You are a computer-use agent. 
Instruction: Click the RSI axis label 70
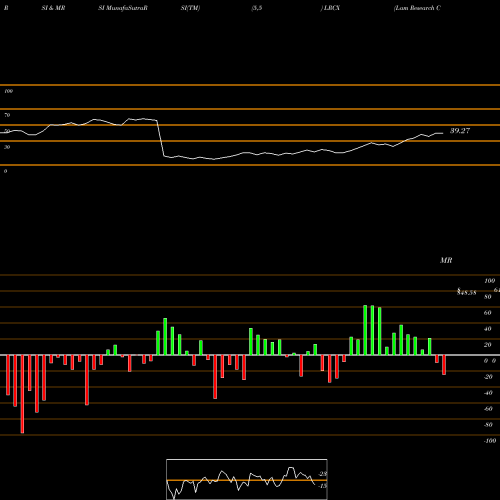tap(7, 115)
